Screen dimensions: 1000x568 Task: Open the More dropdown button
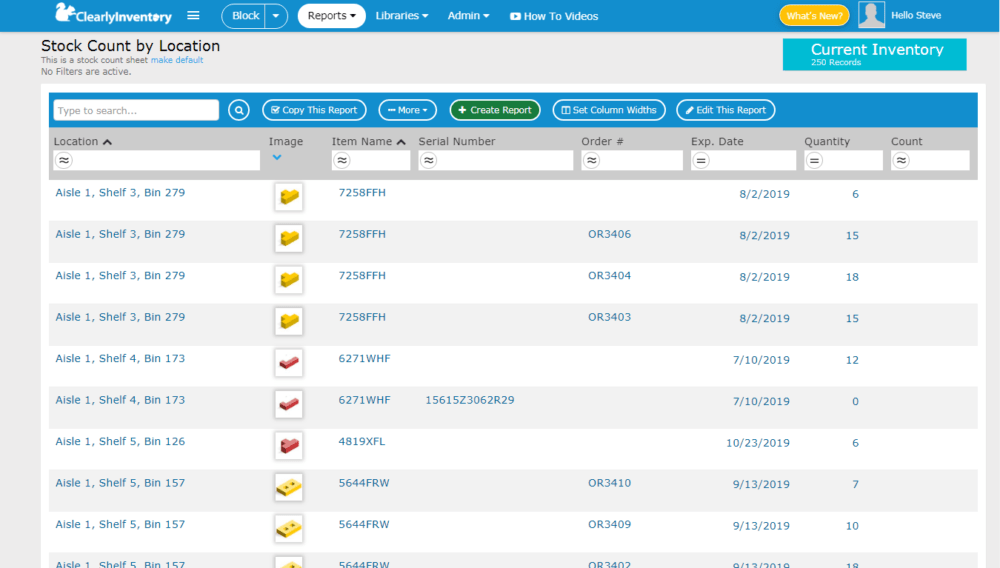408,110
